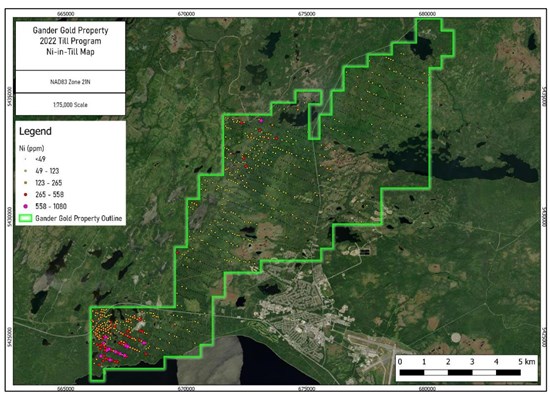
Task: Click the magenta dot legend symbol
Action: [x=25, y=206]
